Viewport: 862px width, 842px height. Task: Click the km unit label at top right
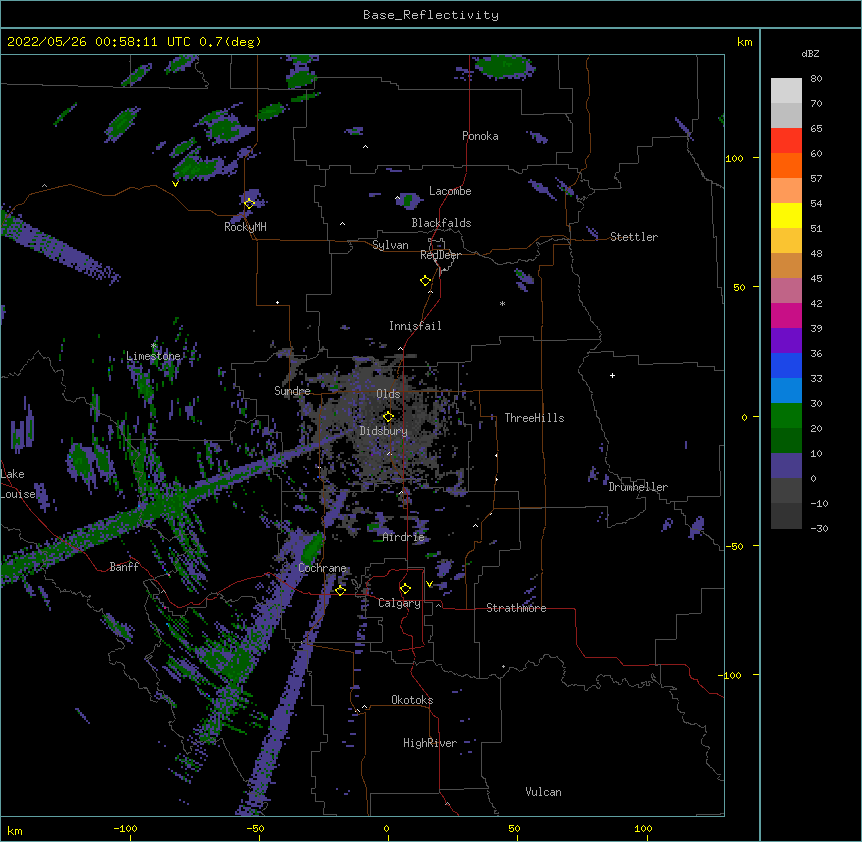pos(744,42)
